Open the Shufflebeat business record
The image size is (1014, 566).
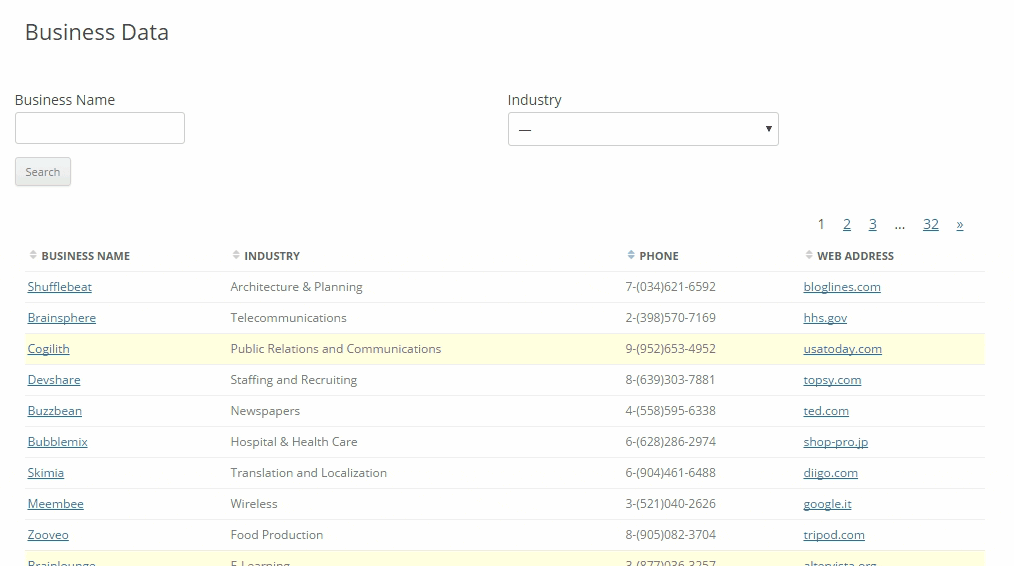pyautogui.click(x=60, y=287)
